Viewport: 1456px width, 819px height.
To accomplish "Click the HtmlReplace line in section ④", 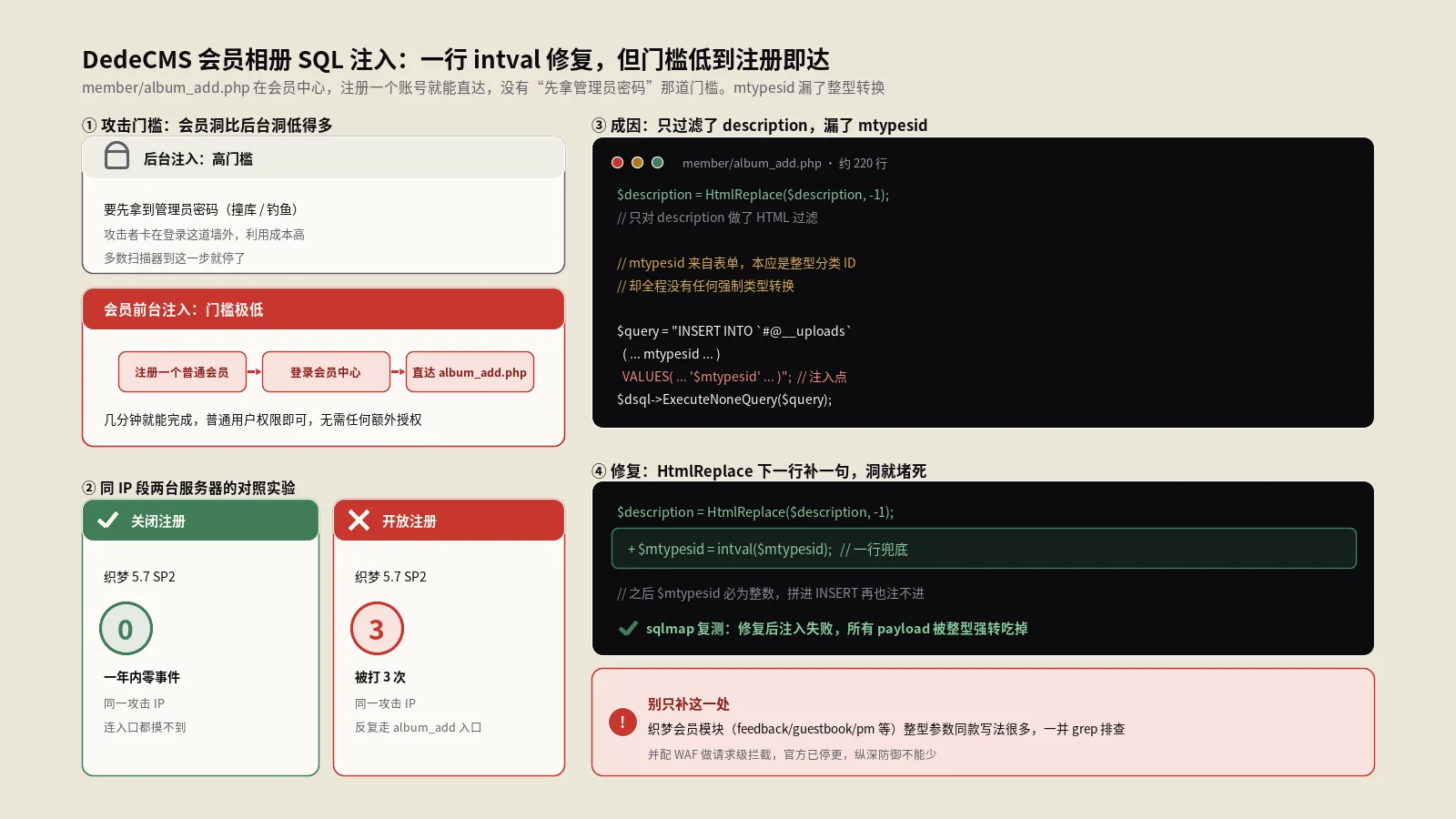I will coord(755,512).
